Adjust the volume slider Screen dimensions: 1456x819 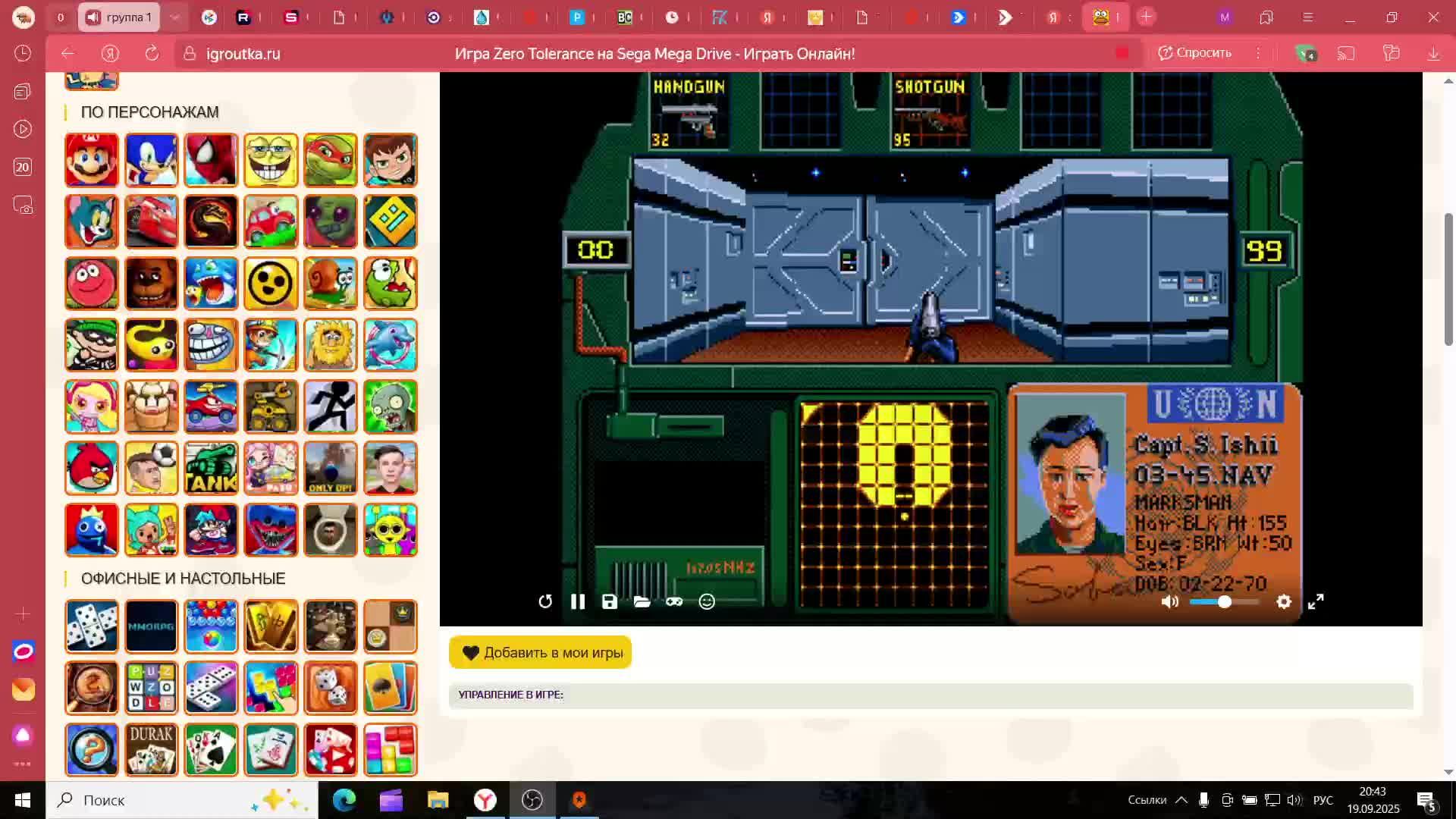(1224, 602)
